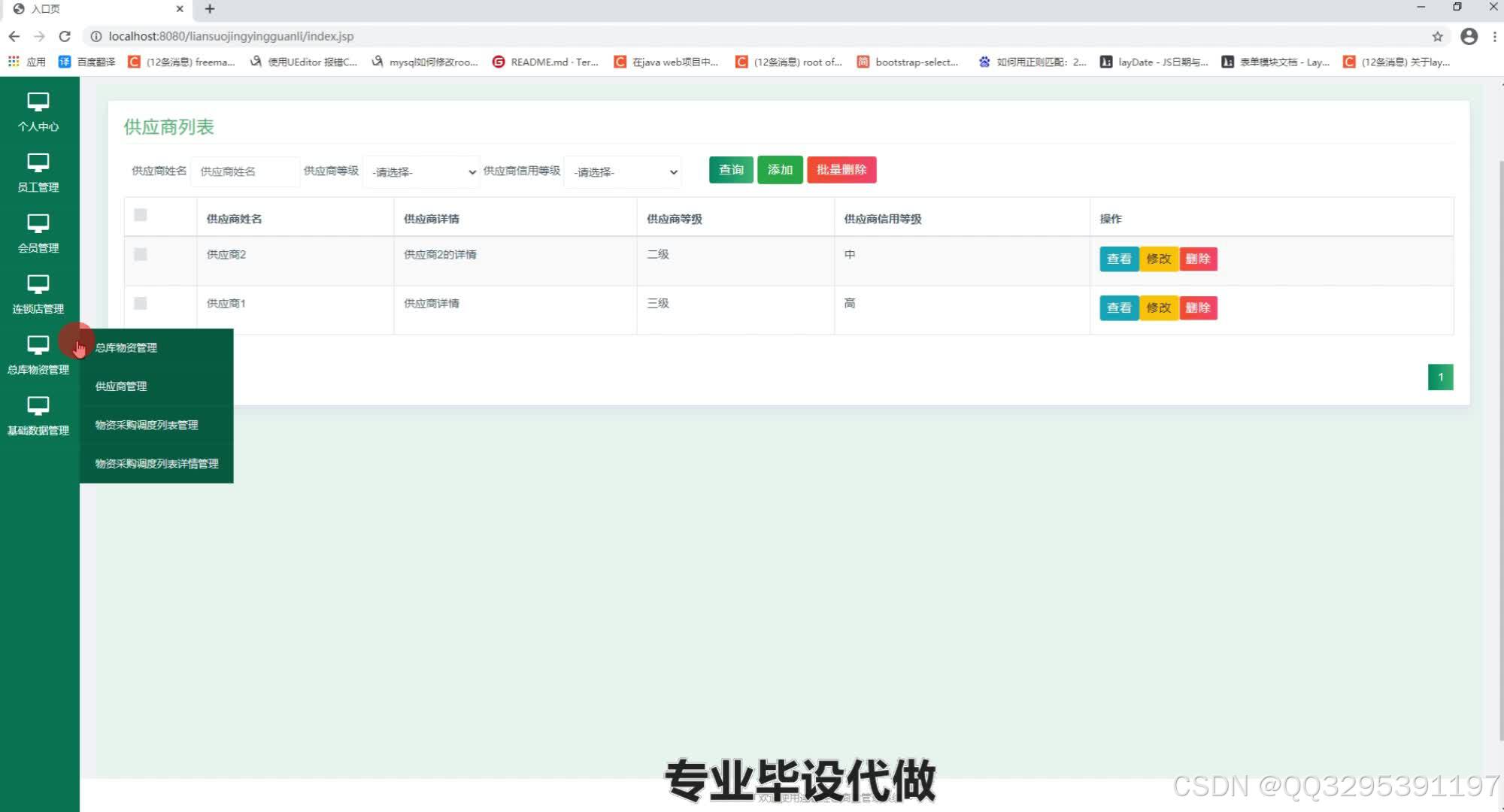Open 应用 apps grid bookmark
The height and width of the screenshot is (812, 1504).
(26, 62)
